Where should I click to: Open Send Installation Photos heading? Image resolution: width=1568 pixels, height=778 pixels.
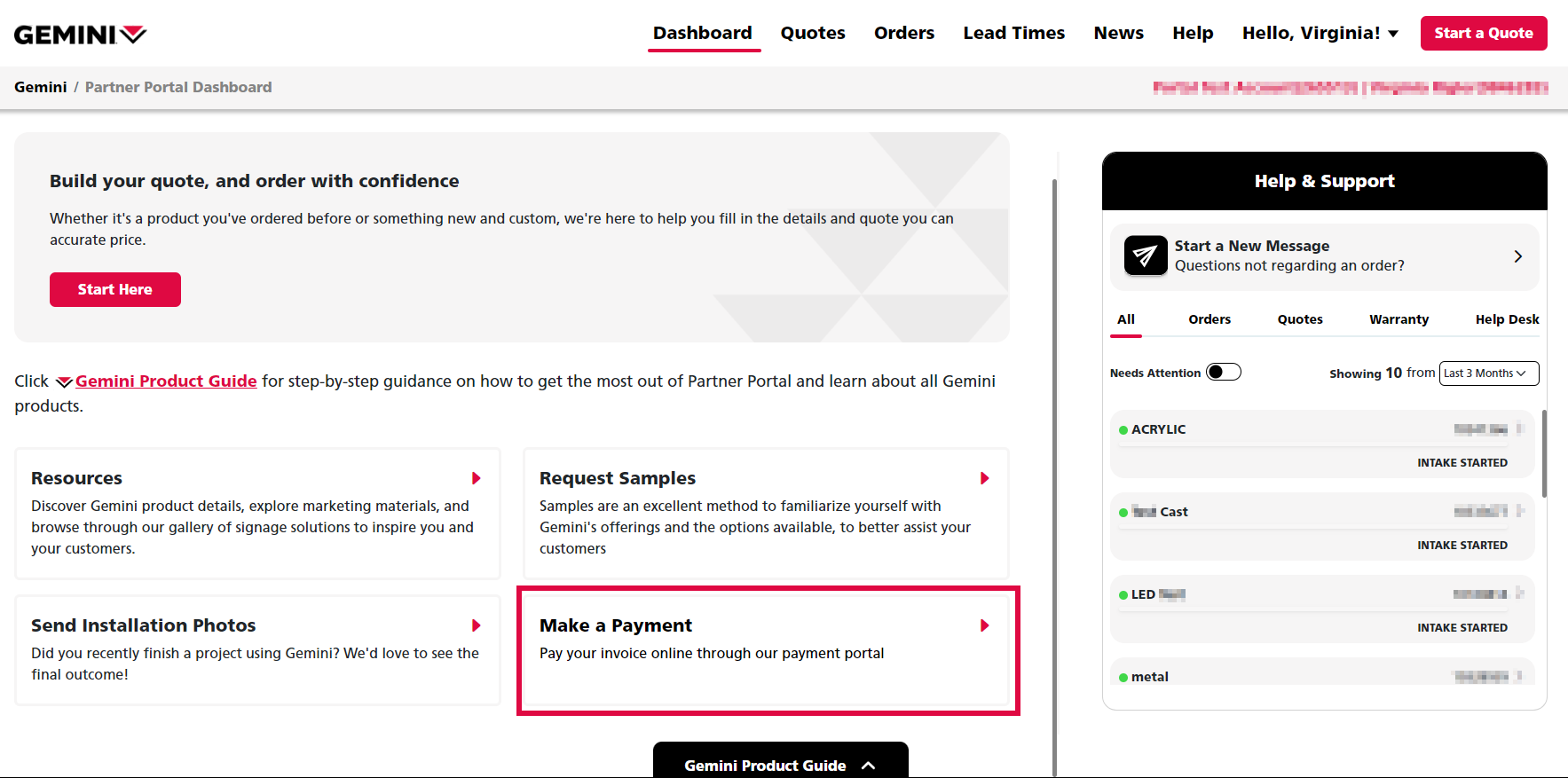tap(144, 625)
